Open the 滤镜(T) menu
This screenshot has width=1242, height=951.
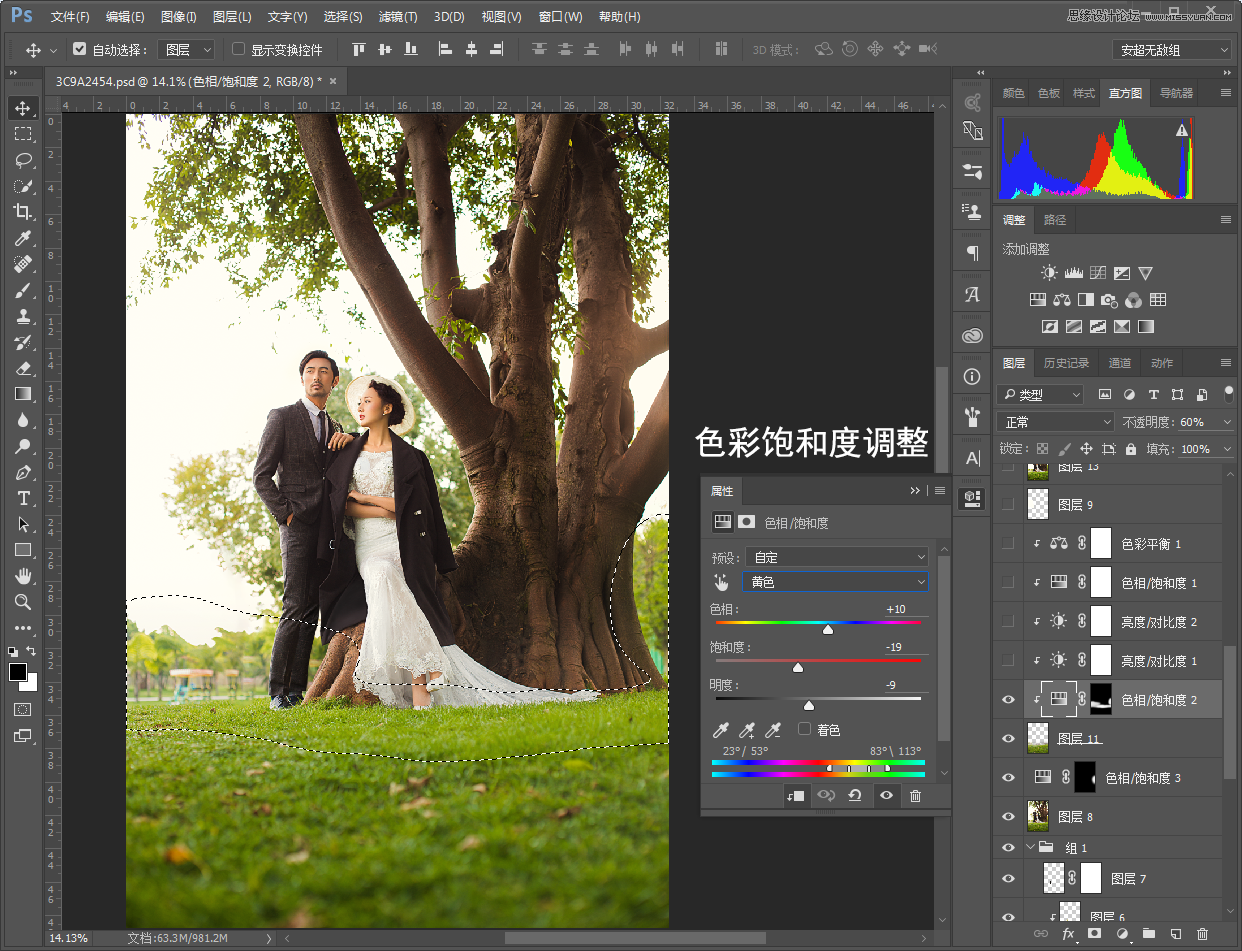coord(398,17)
